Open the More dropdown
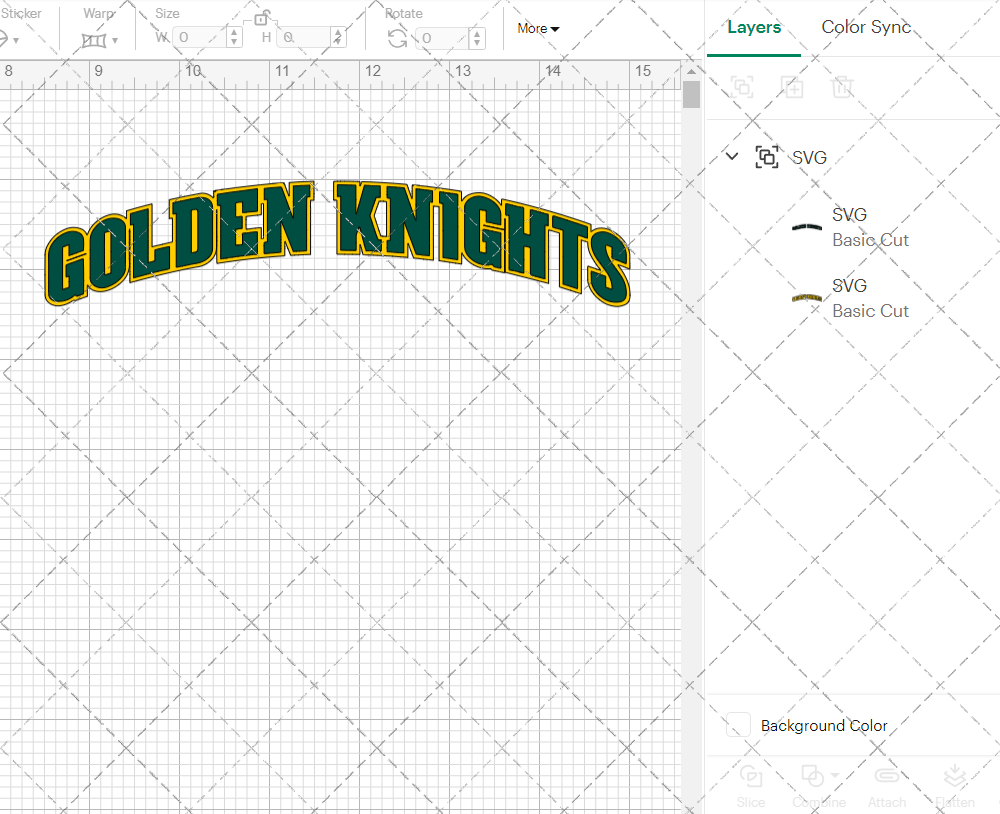 coord(537,29)
